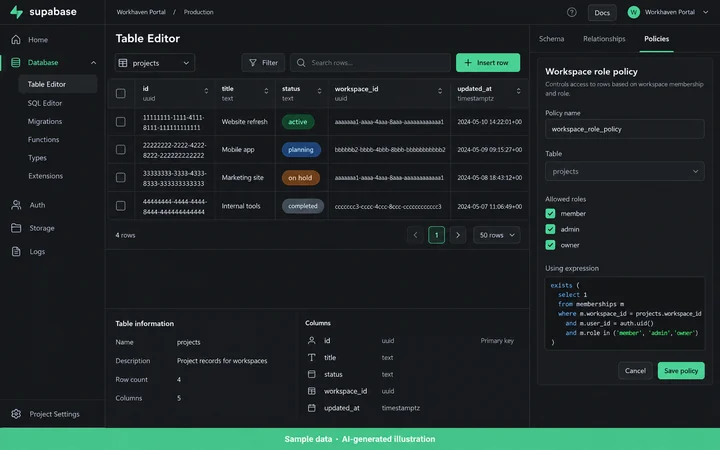Click the title column T icon

(311, 357)
